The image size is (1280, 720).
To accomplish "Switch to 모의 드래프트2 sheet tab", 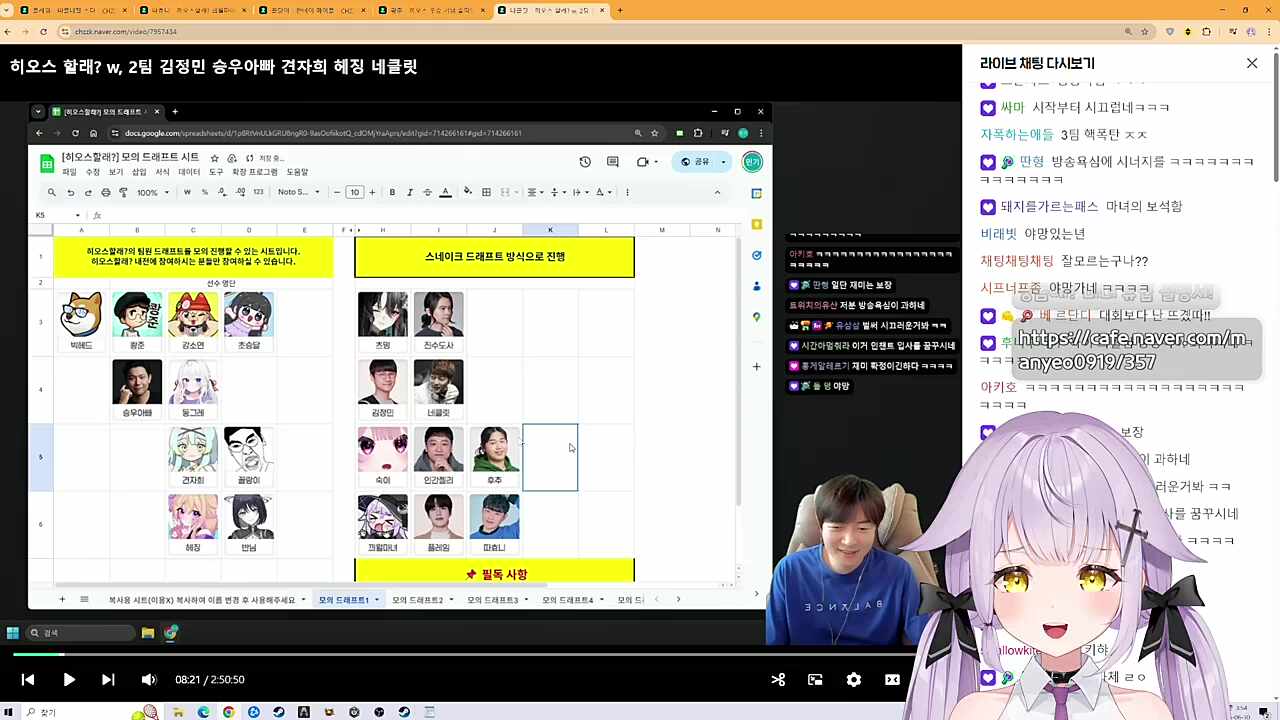I will click(417, 600).
